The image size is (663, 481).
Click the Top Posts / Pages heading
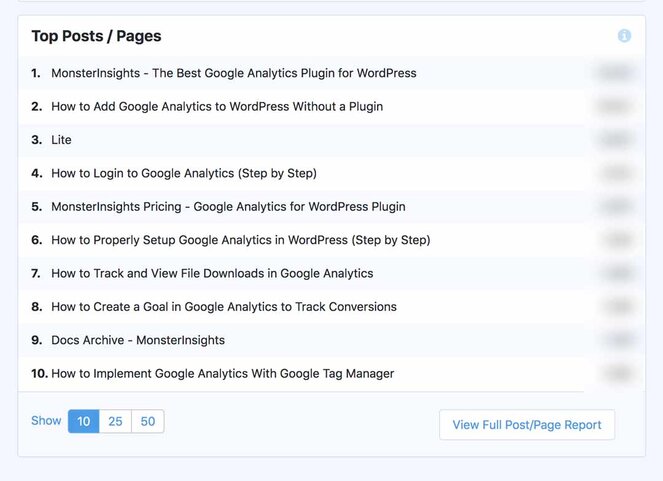(96, 36)
